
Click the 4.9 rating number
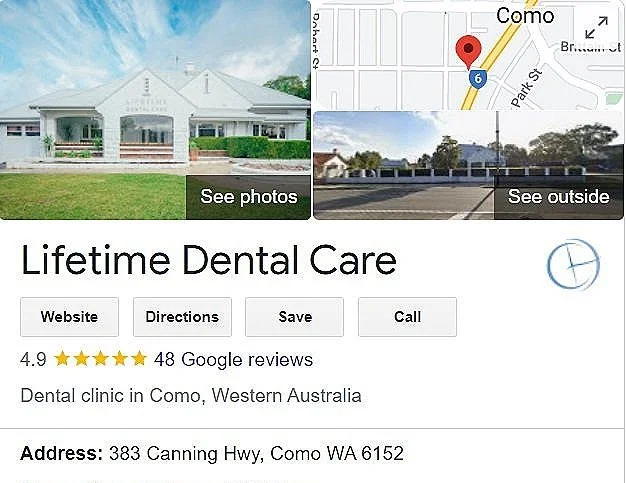(x=33, y=359)
